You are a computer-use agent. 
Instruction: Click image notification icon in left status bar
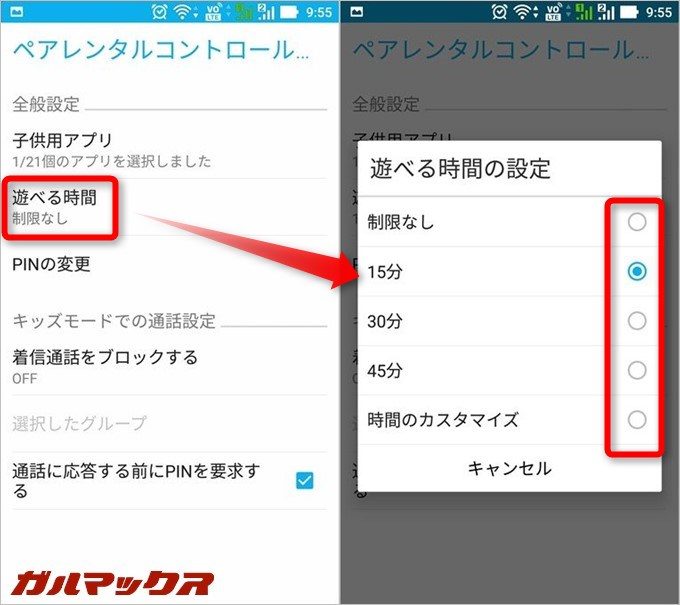(x=16, y=12)
